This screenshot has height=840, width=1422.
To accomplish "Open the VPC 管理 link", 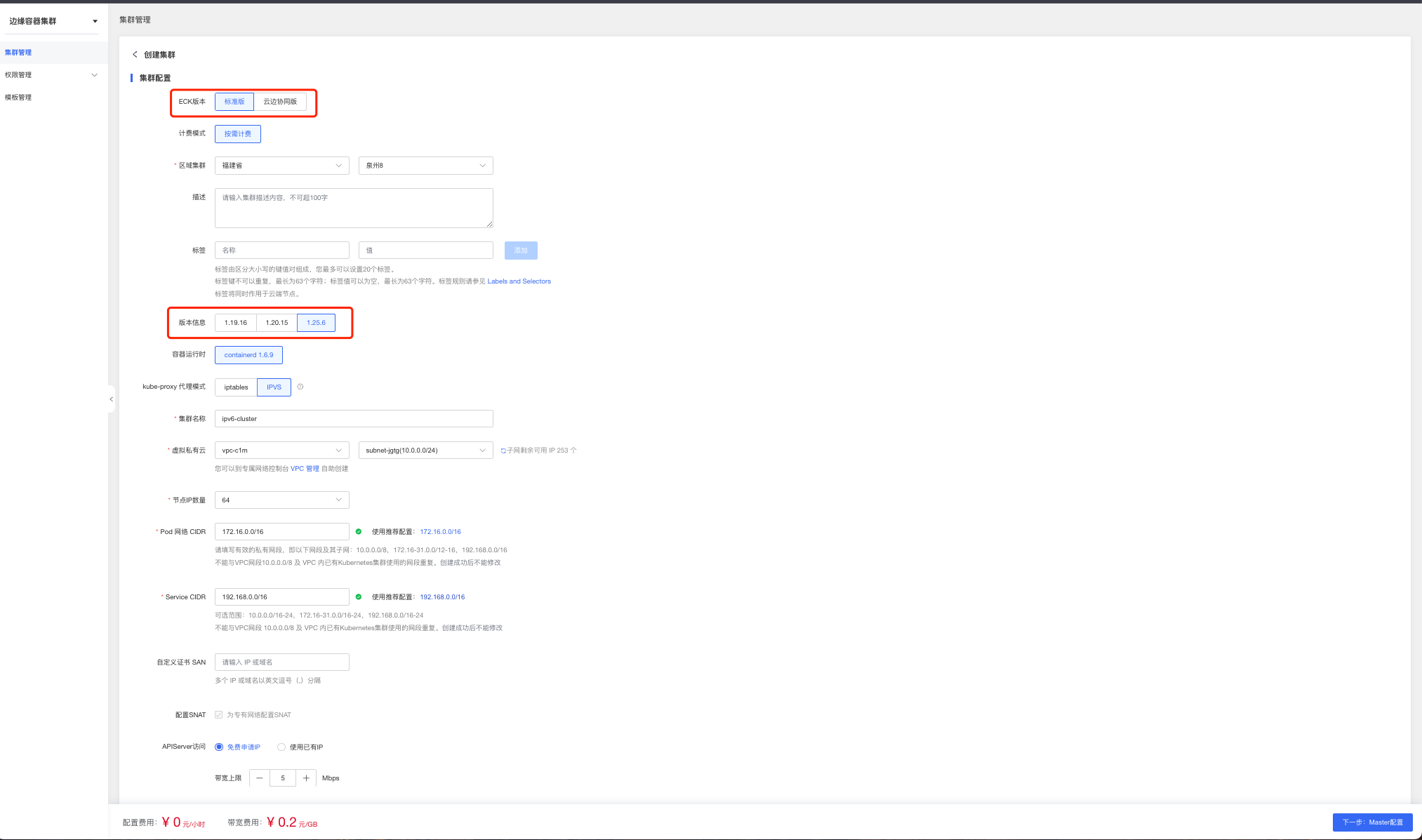I will coord(305,469).
